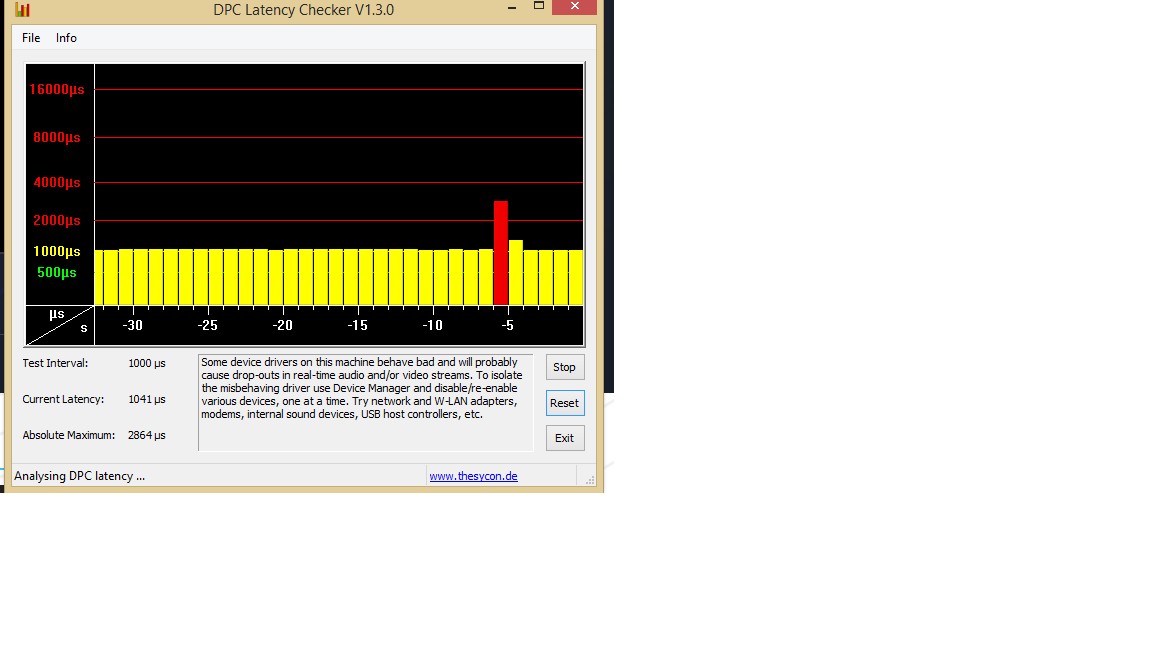Click the Absolute Maximum value 2864 µs
Image resolution: width=1152 pixels, height=648 pixels.
pos(147,436)
